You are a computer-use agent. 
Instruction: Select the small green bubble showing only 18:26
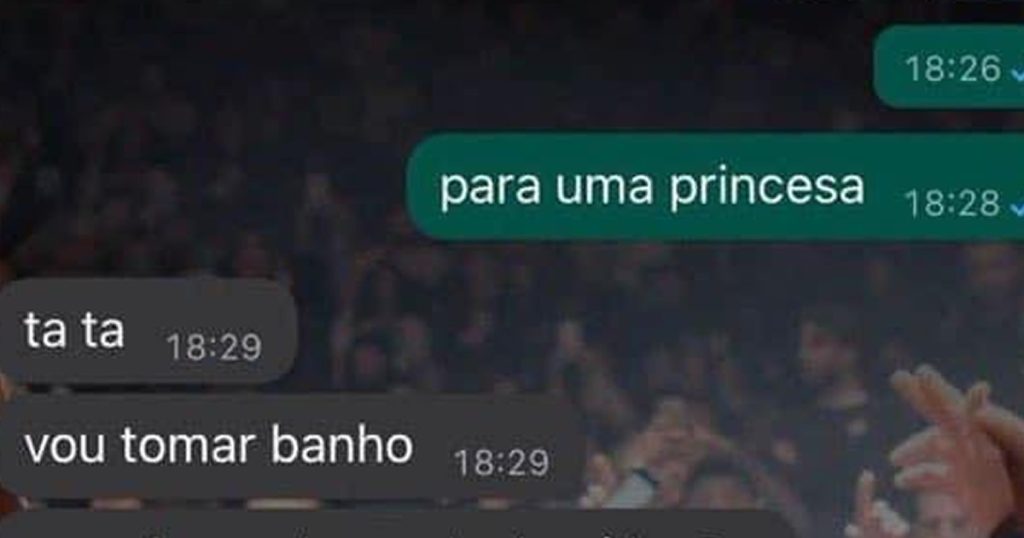(948, 67)
